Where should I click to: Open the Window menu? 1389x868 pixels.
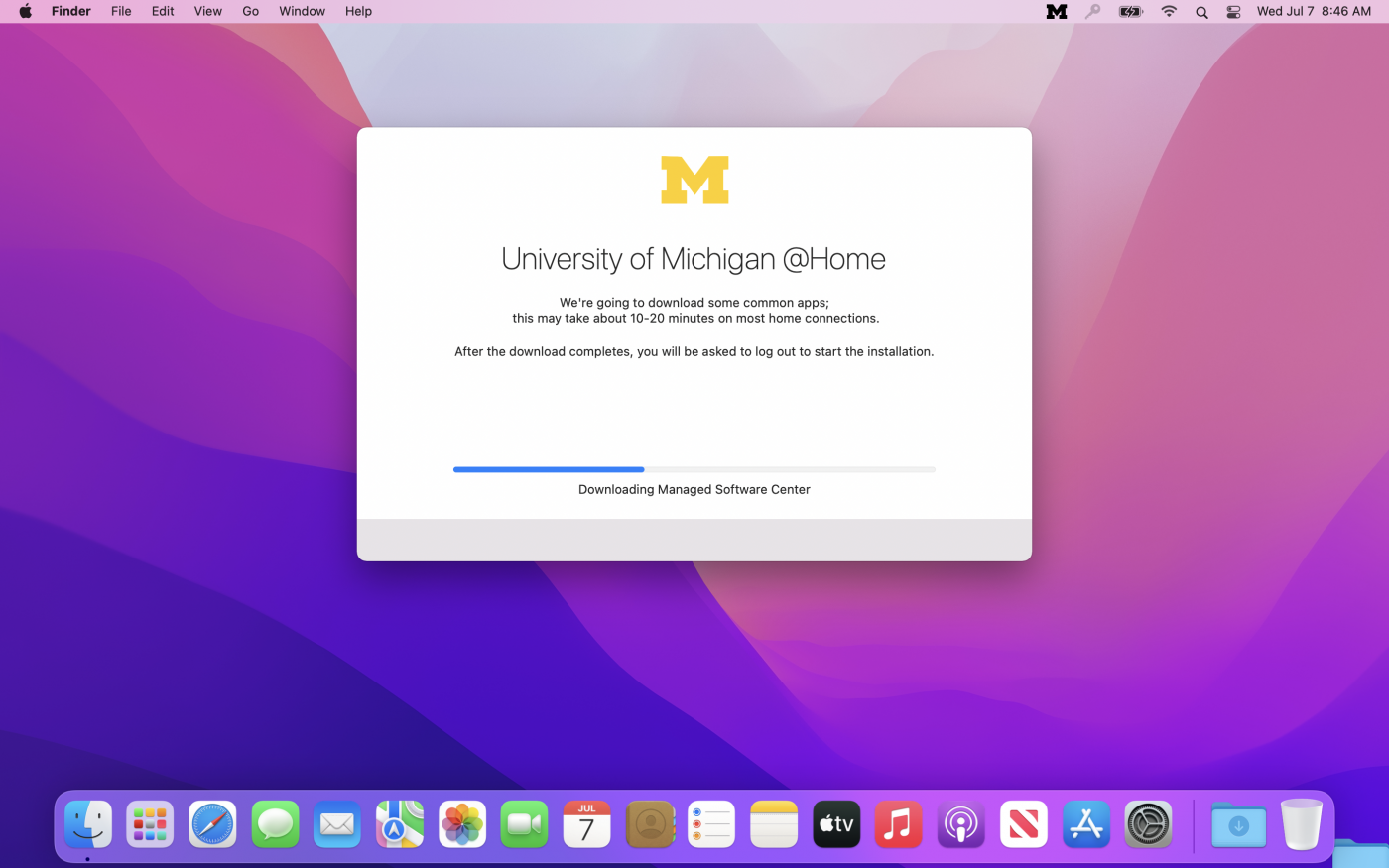[x=302, y=11]
